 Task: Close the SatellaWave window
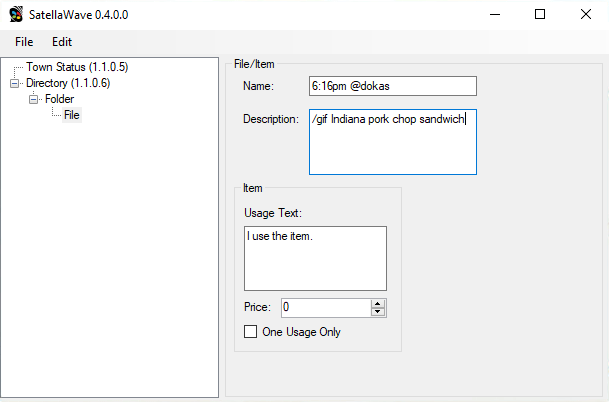(586, 15)
